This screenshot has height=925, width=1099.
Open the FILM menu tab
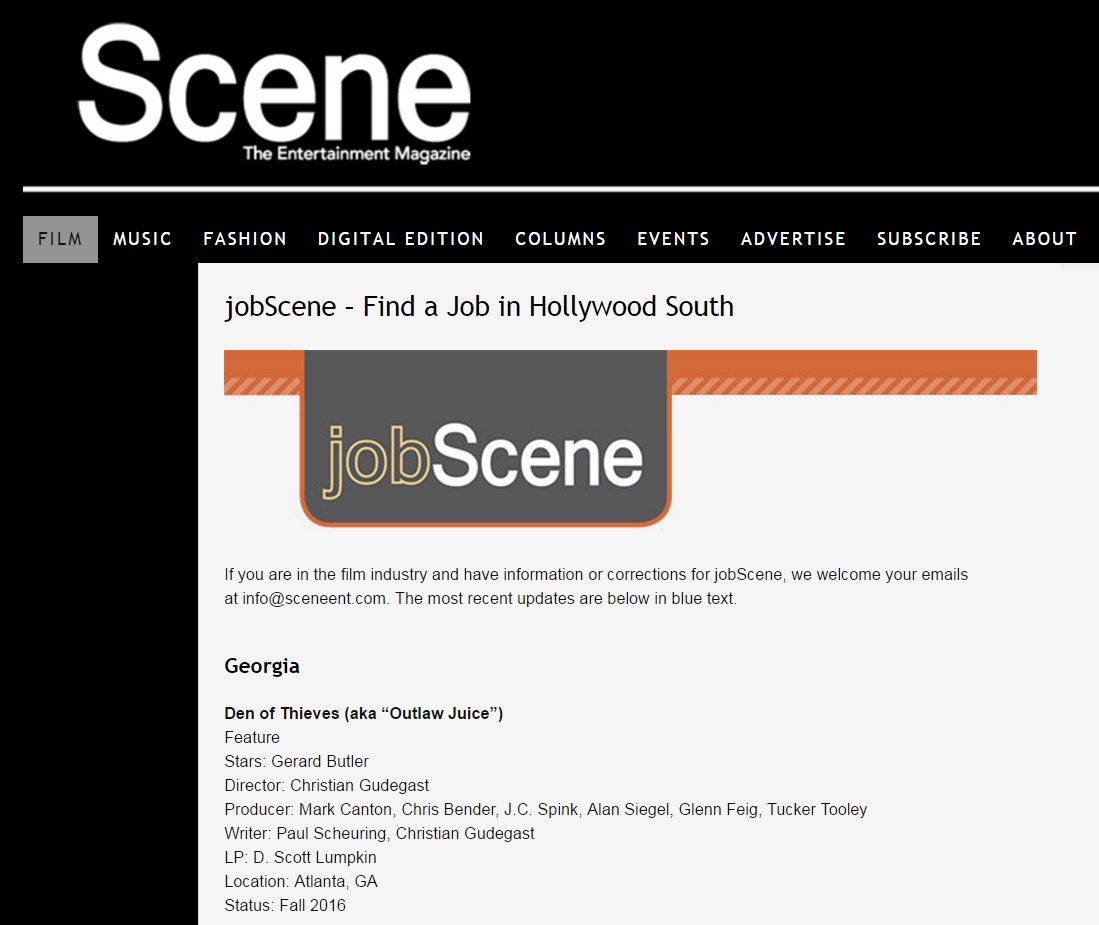click(60, 239)
